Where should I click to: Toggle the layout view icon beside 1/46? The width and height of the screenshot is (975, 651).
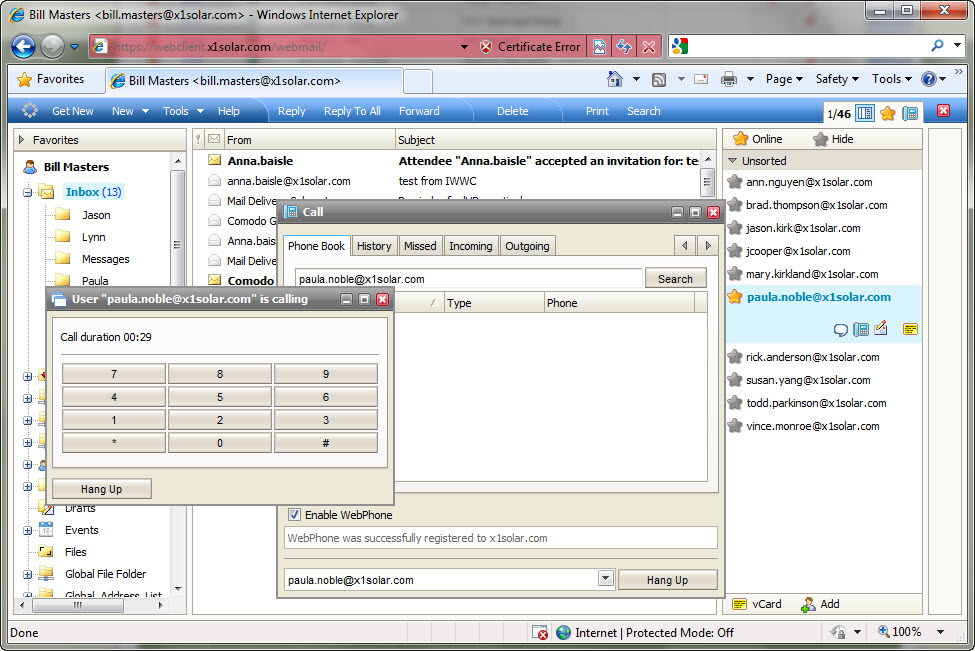[x=865, y=112]
